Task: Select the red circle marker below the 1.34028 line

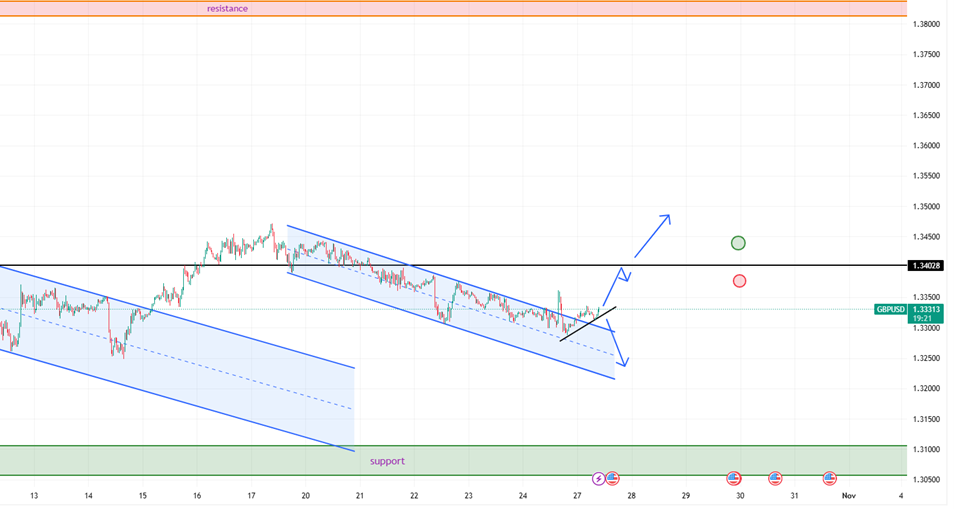Action: point(739,281)
